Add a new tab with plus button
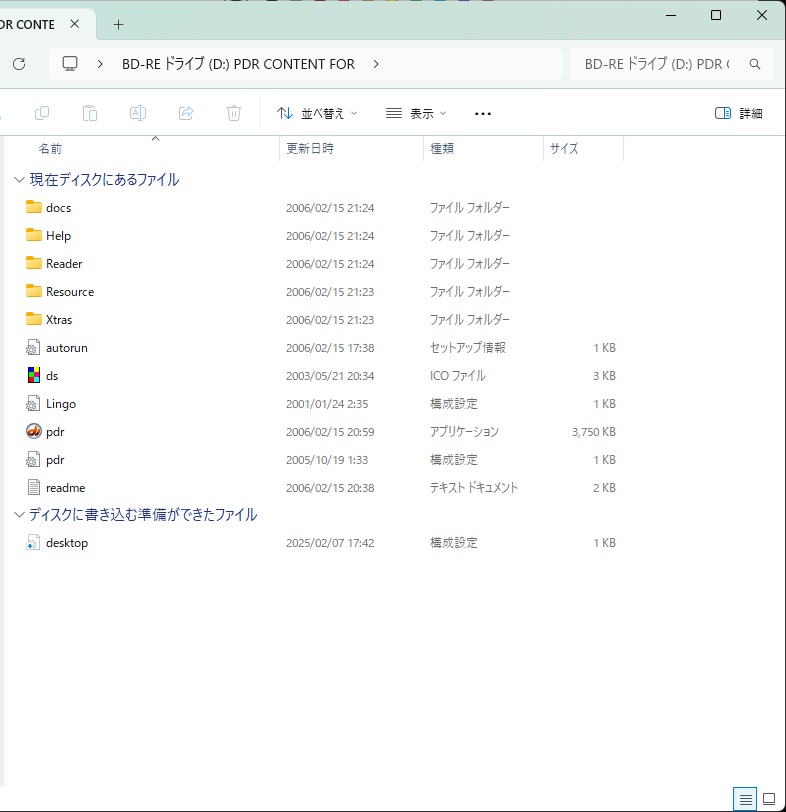 click(118, 24)
